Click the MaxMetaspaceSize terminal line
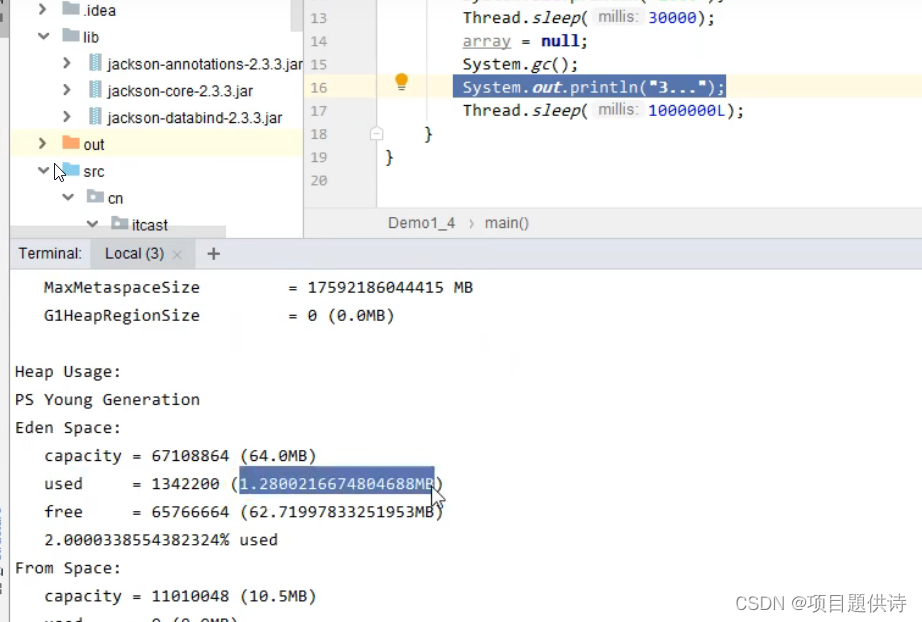The image size is (922, 622). click(x=258, y=287)
